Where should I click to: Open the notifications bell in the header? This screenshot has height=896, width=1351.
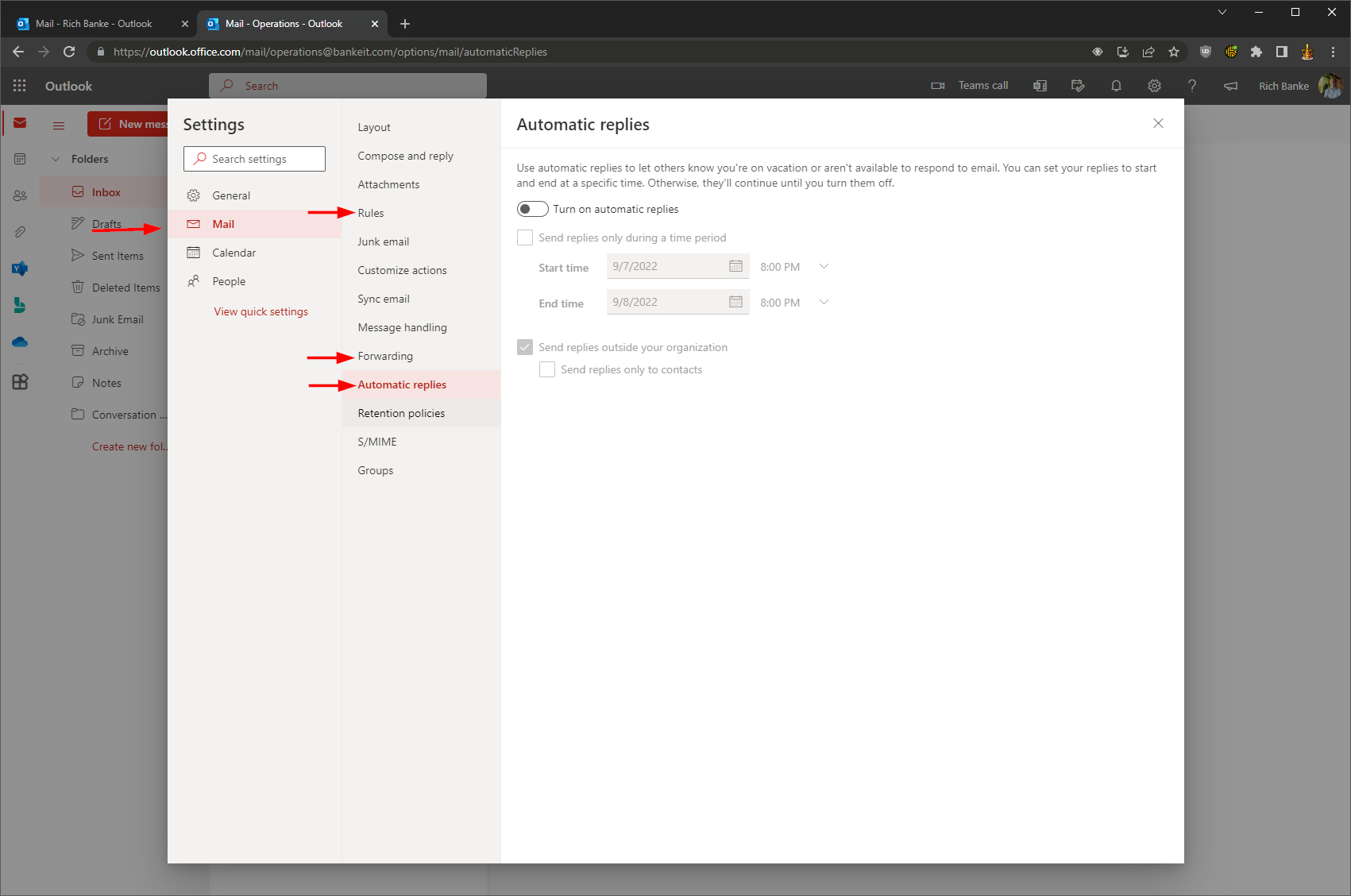[x=1116, y=85]
